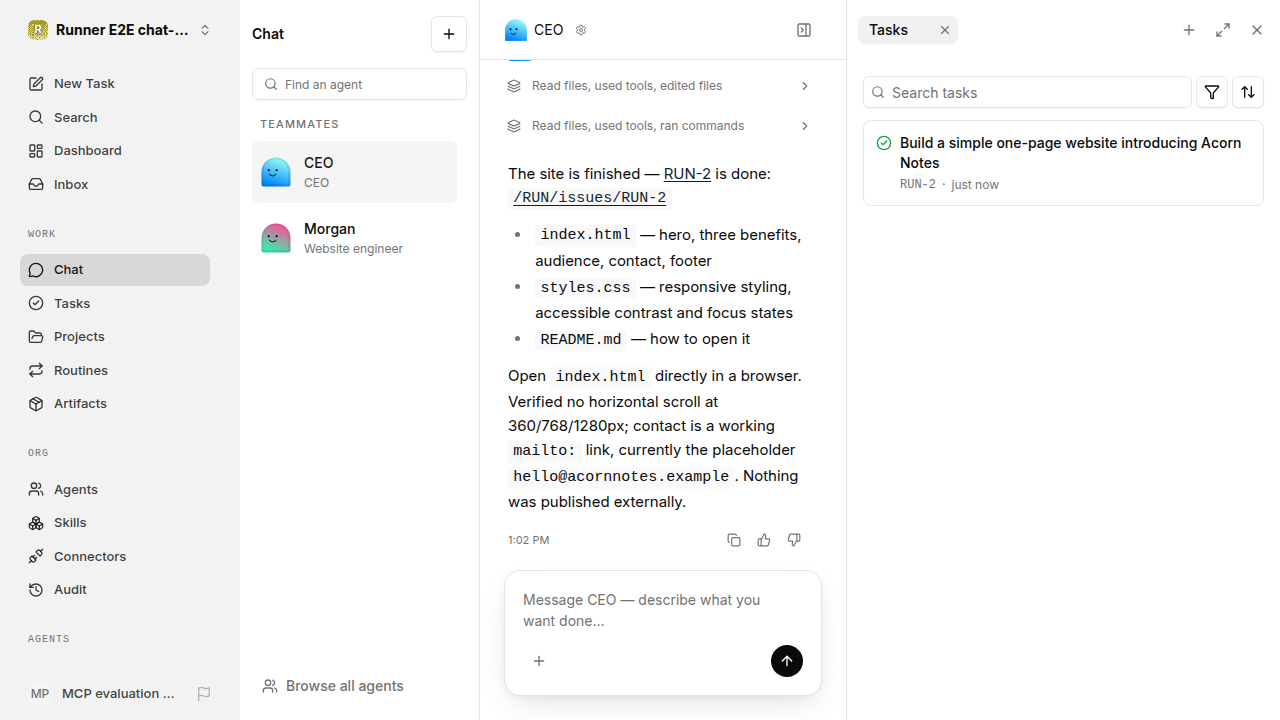This screenshot has height=720, width=1280.
Task: Click the 1:02 PM timestamp
Action: pos(528,540)
